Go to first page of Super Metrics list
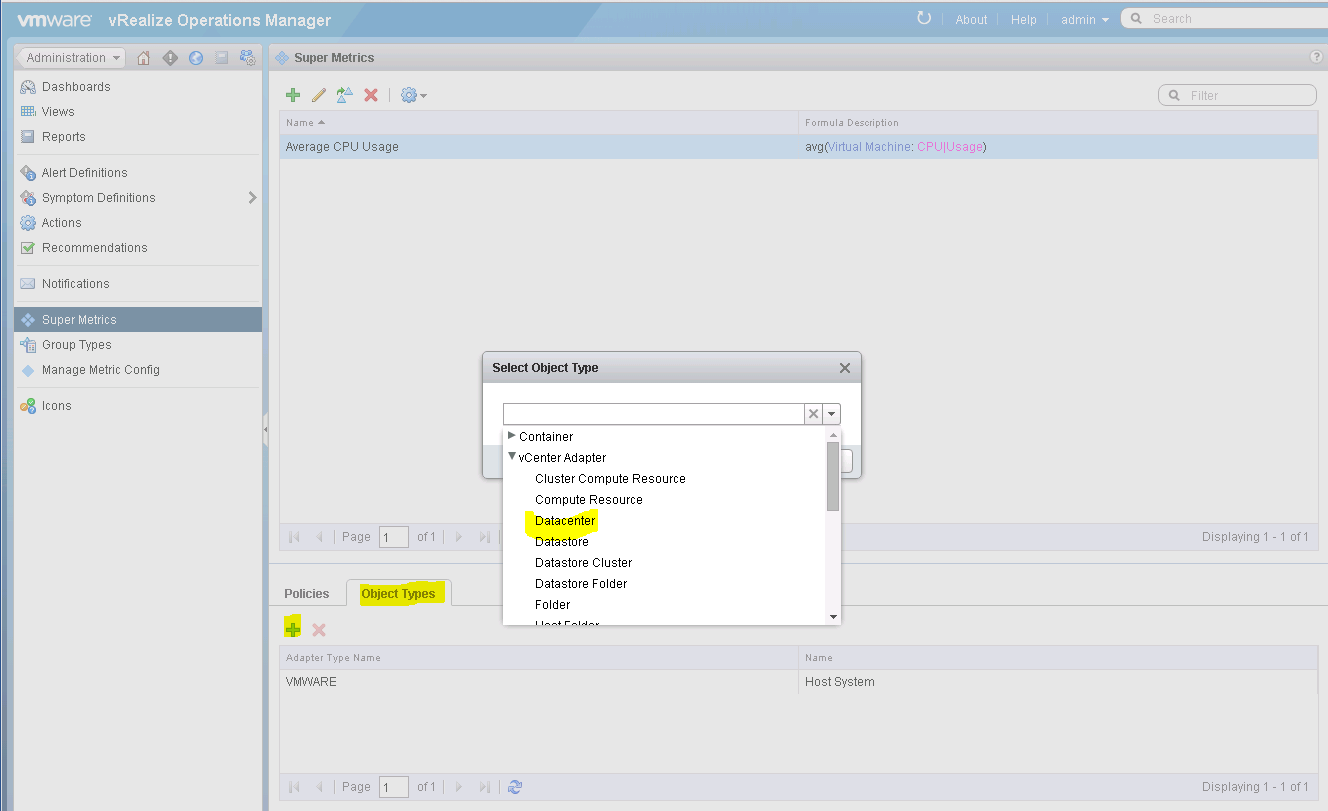The height and width of the screenshot is (811, 1328). click(x=294, y=537)
